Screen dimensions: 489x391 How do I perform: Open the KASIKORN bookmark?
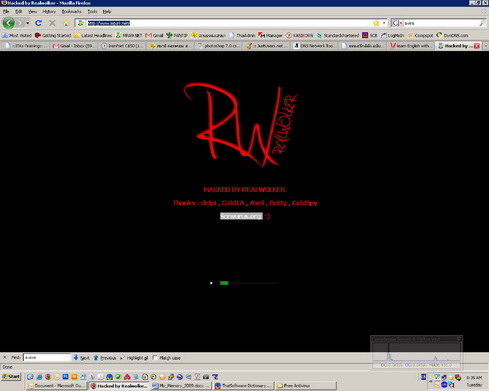pyautogui.click(x=299, y=35)
